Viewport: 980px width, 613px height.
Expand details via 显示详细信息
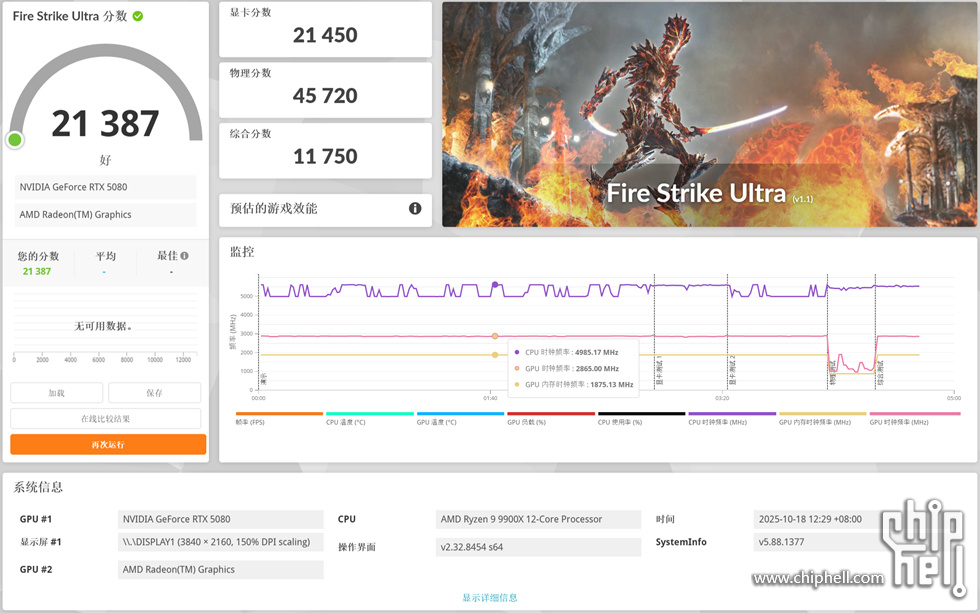489,597
